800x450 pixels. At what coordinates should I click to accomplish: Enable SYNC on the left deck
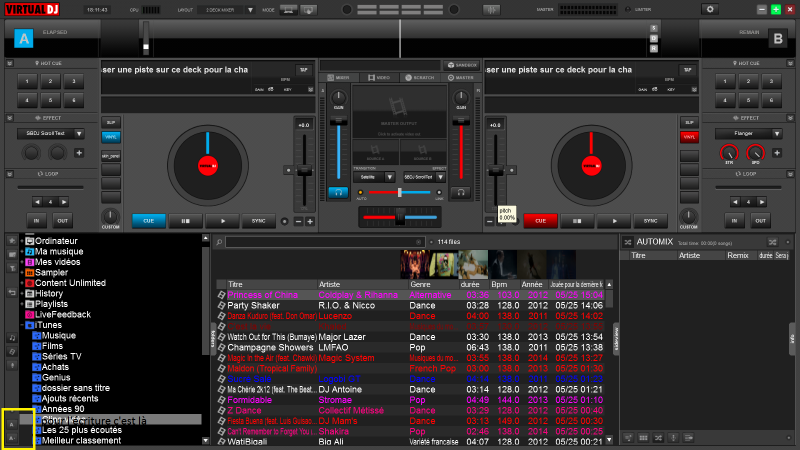258,221
